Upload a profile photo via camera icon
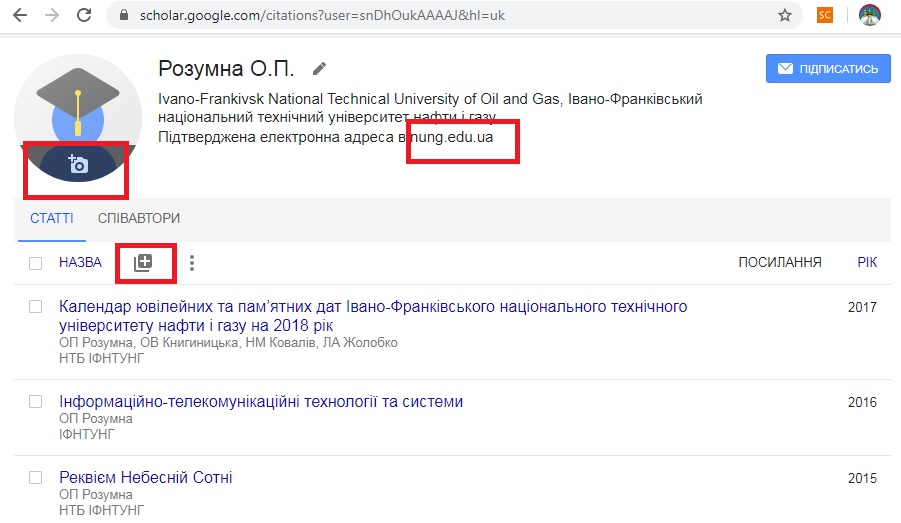This screenshot has width=901, height=523. click(x=78, y=164)
